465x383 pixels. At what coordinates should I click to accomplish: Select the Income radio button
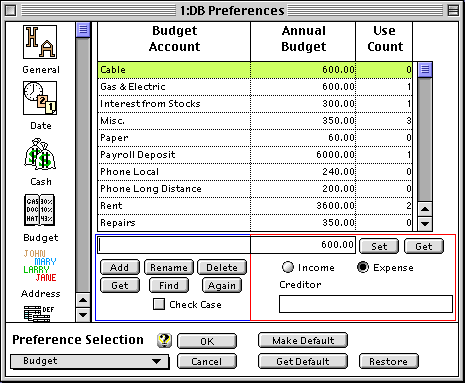tap(288, 267)
